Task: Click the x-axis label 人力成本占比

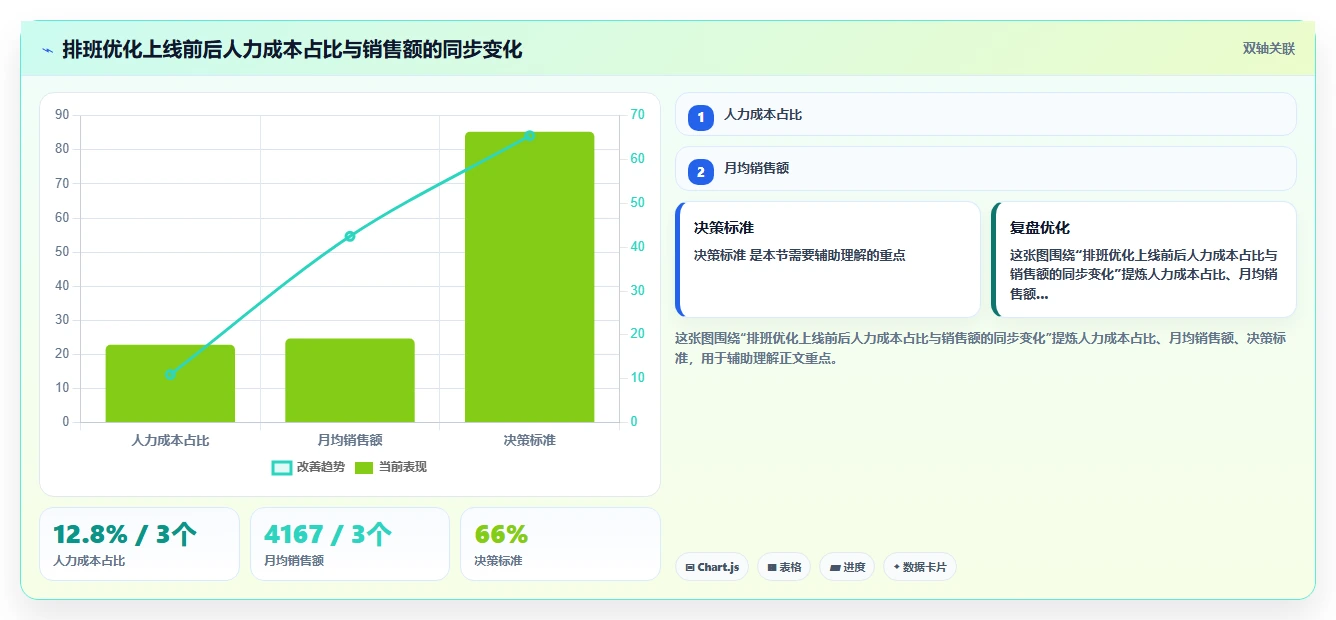Action: pos(170,440)
